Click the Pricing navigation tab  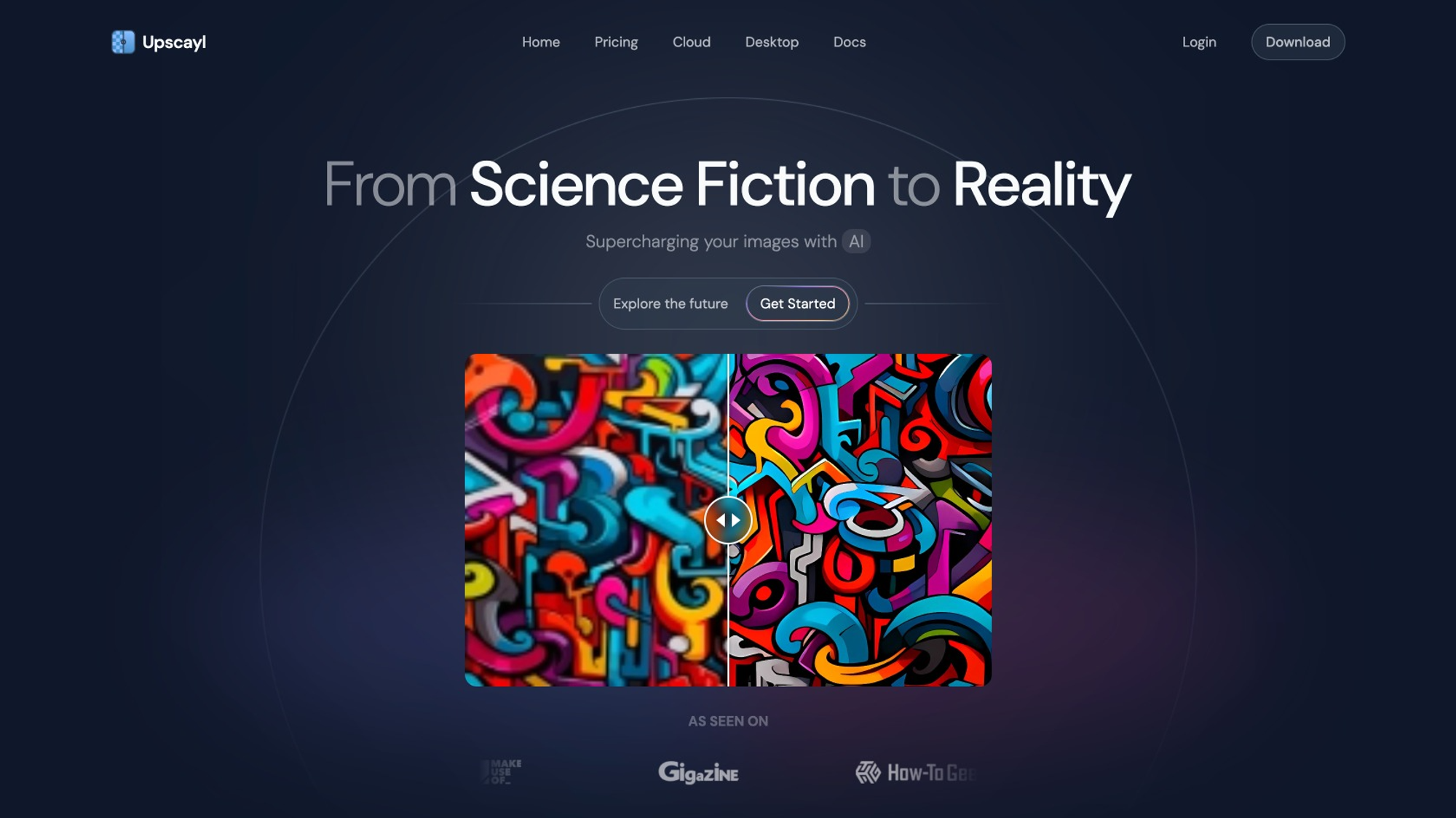tap(616, 42)
